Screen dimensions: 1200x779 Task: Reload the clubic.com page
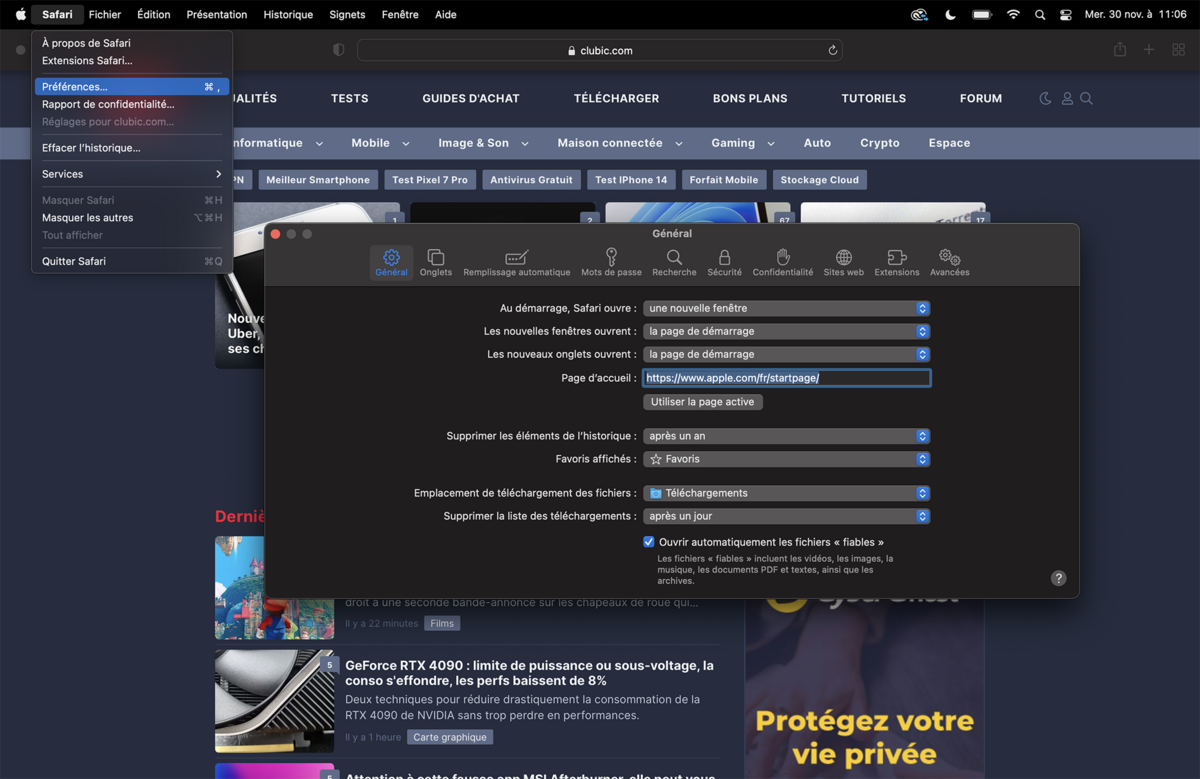[832, 50]
